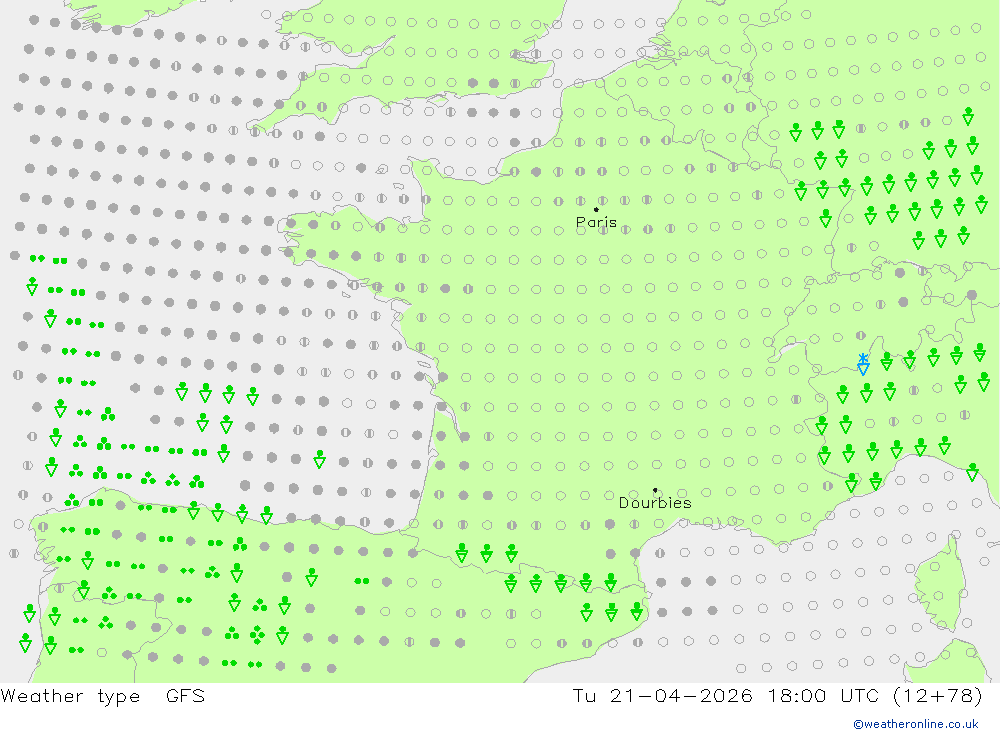1000x733 pixels.
Task: Click the blue snow symbol near the Alps
Action: point(863,364)
